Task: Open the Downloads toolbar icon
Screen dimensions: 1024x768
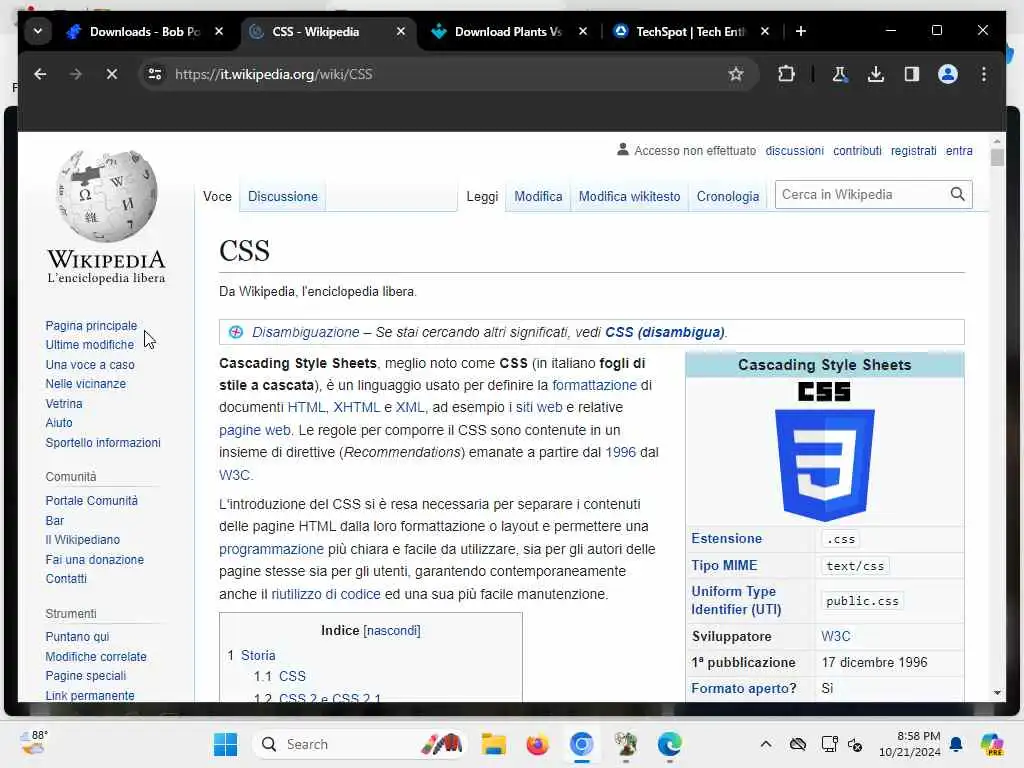Action: tap(876, 74)
